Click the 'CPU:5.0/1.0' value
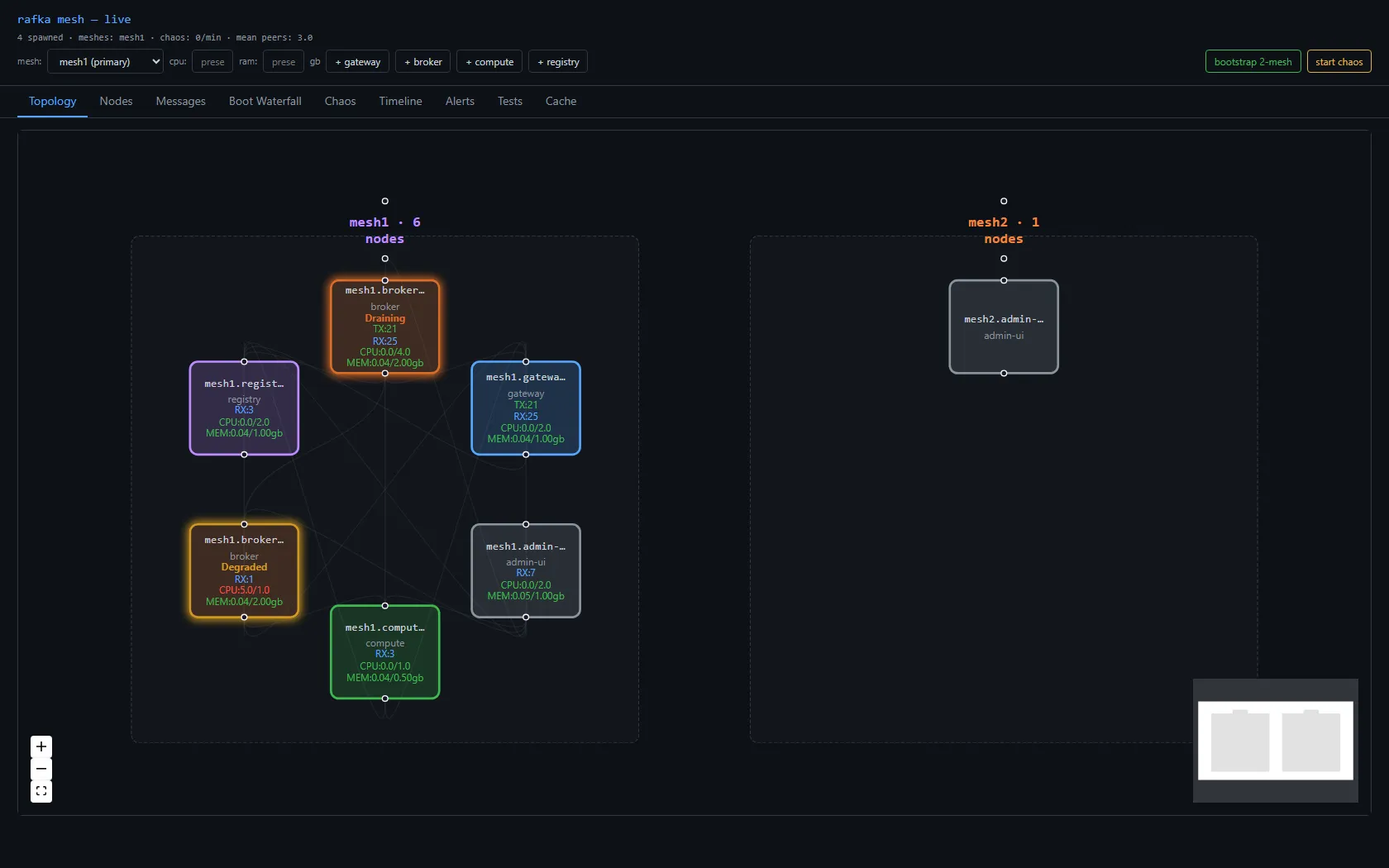1389x868 pixels. pyautogui.click(x=244, y=590)
